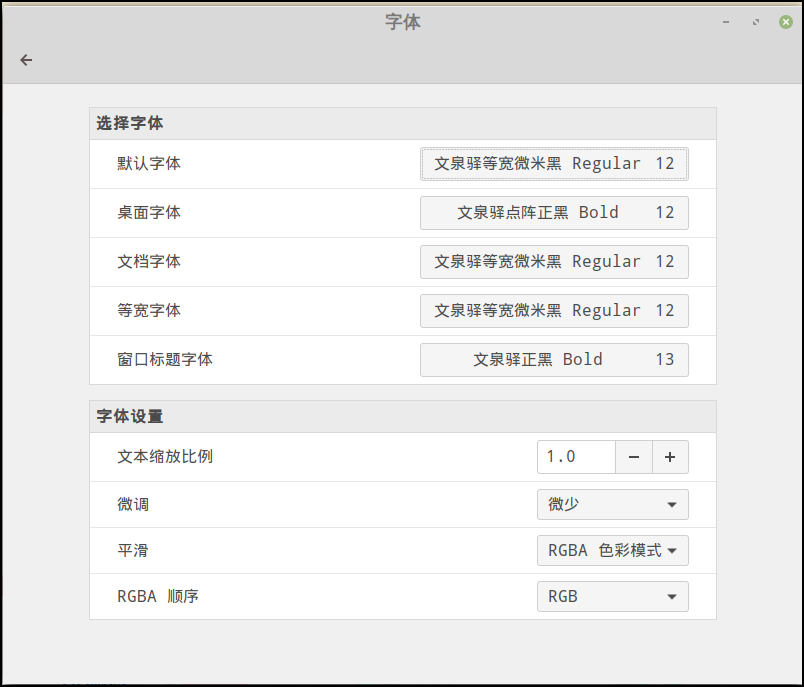Click the 等宽字体 font button
The width and height of the screenshot is (804, 687).
(554, 310)
